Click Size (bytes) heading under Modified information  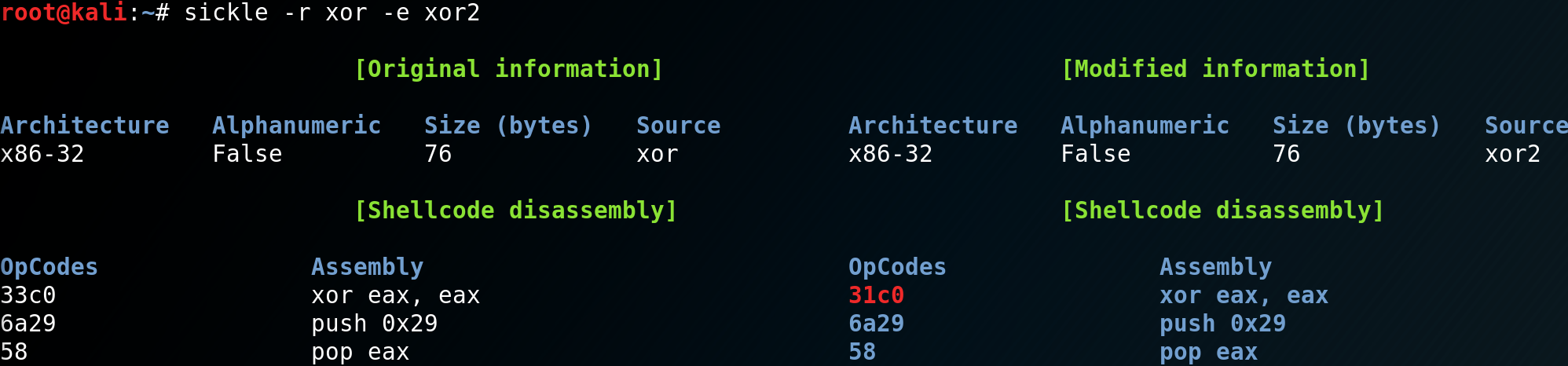[1356, 126]
